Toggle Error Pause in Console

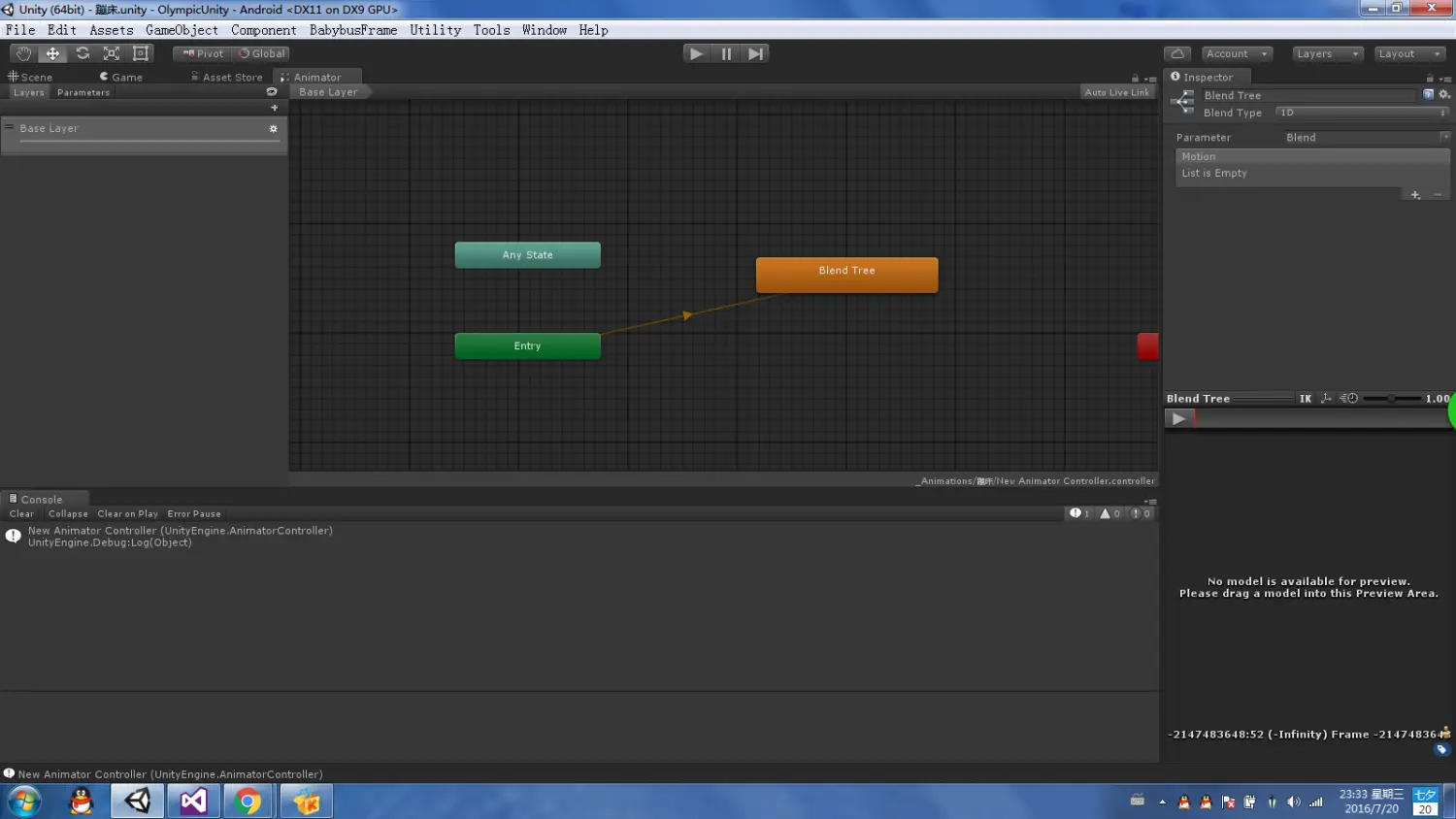pyautogui.click(x=194, y=514)
